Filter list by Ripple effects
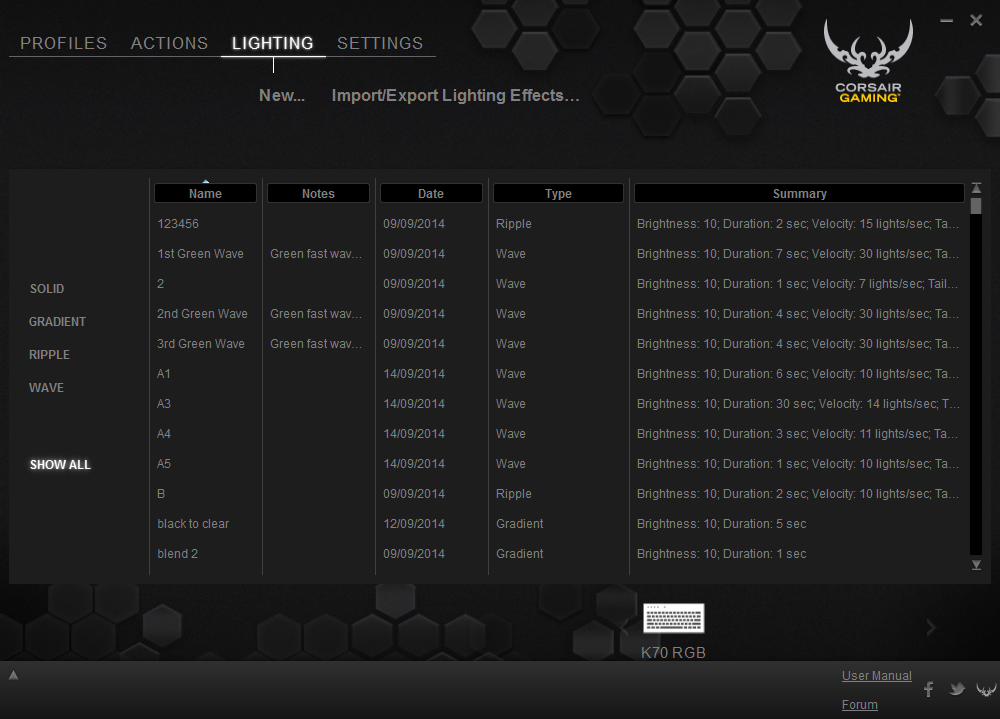The width and height of the screenshot is (1000, 719). click(49, 355)
